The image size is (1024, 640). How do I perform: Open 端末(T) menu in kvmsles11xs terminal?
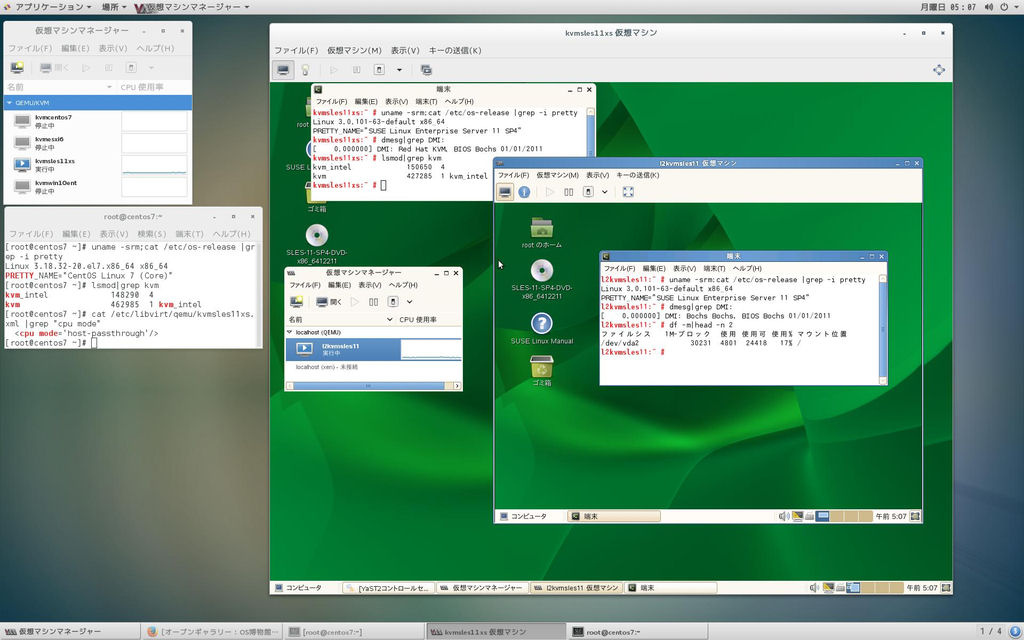point(426,101)
